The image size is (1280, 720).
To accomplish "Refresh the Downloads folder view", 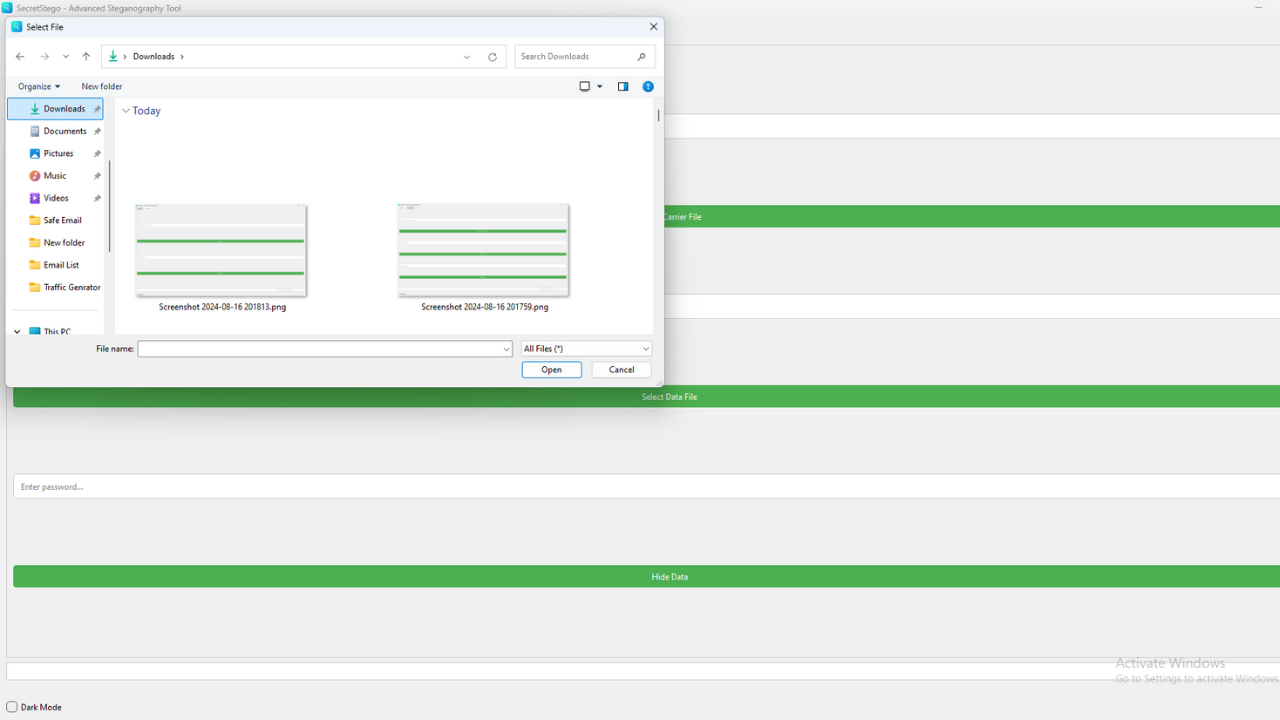I will (492, 57).
